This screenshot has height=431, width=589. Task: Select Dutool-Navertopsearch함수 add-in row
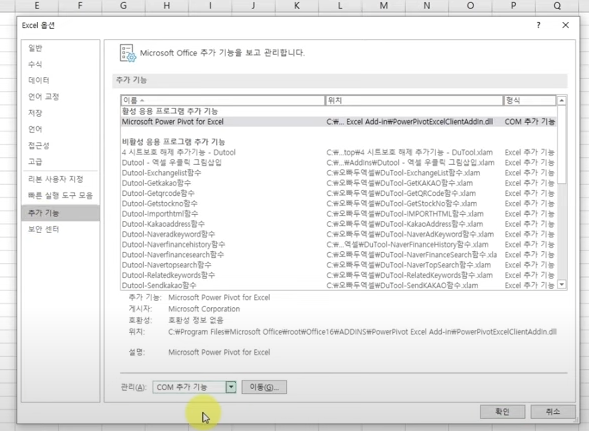(x=338, y=265)
